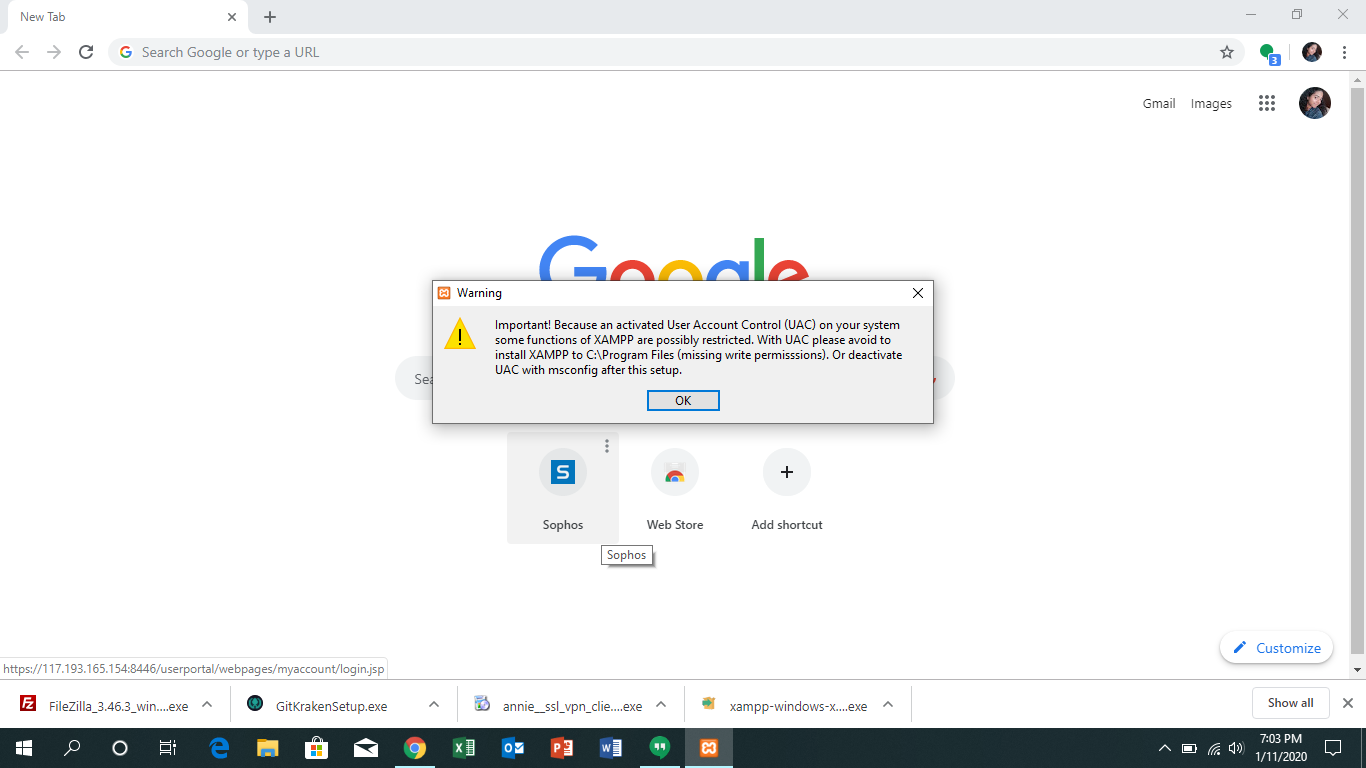Bookmark this tab with the star icon

coord(1226,52)
